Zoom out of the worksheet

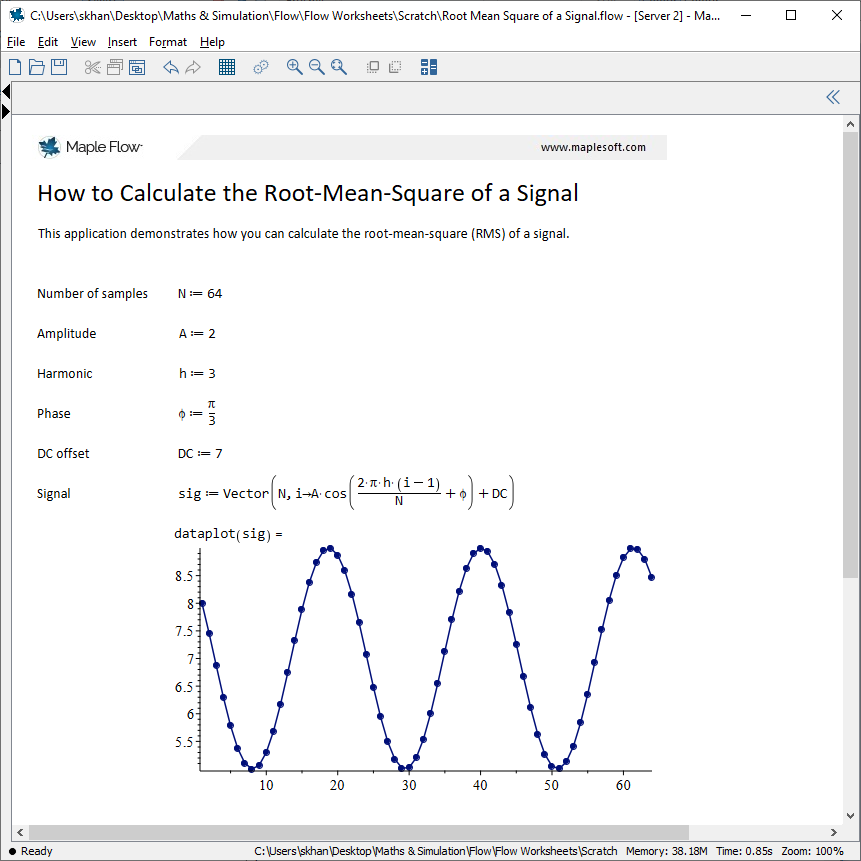(x=317, y=67)
